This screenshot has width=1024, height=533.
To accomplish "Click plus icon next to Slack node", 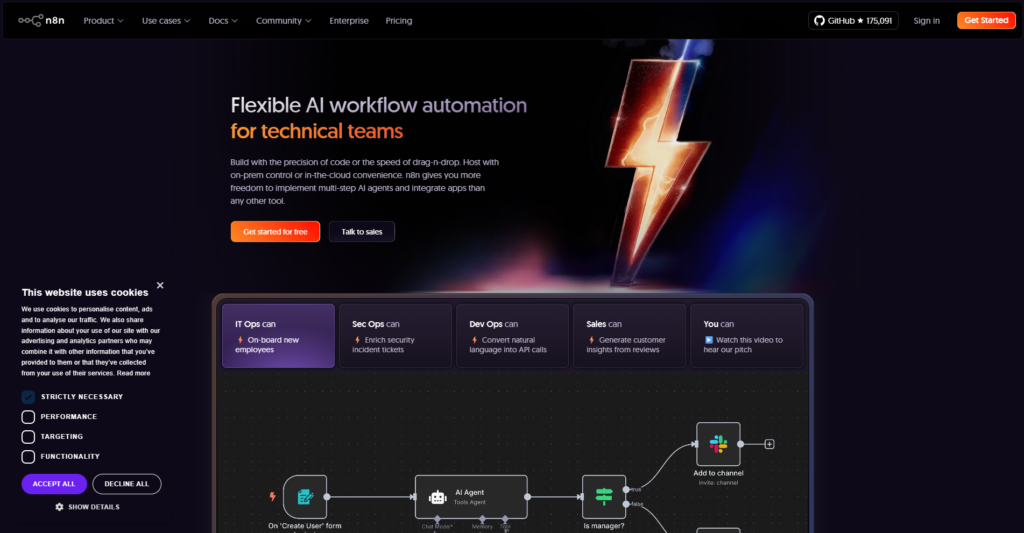I will [x=769, y=443].
